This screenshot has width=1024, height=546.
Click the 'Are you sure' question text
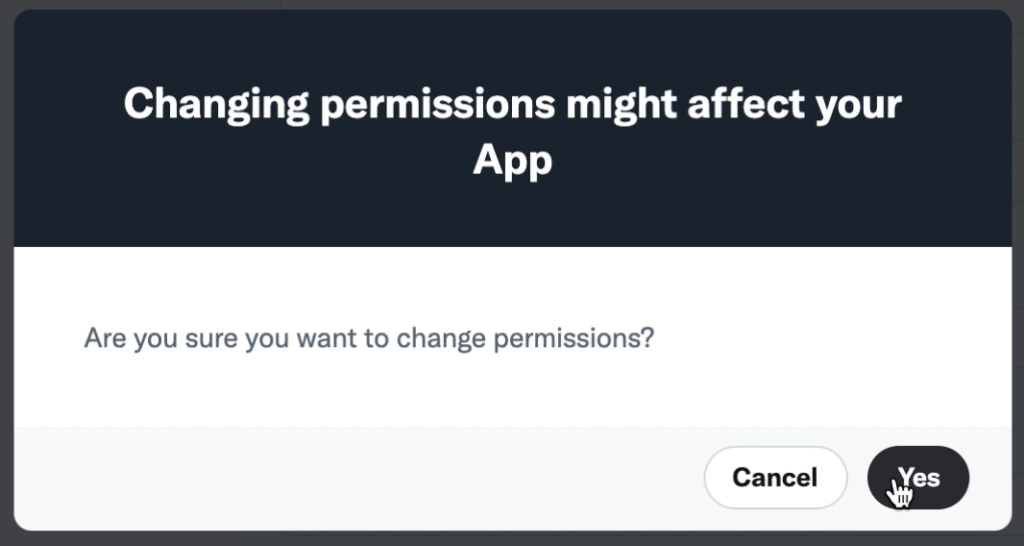pyautogui.click(x=369, y=338)
